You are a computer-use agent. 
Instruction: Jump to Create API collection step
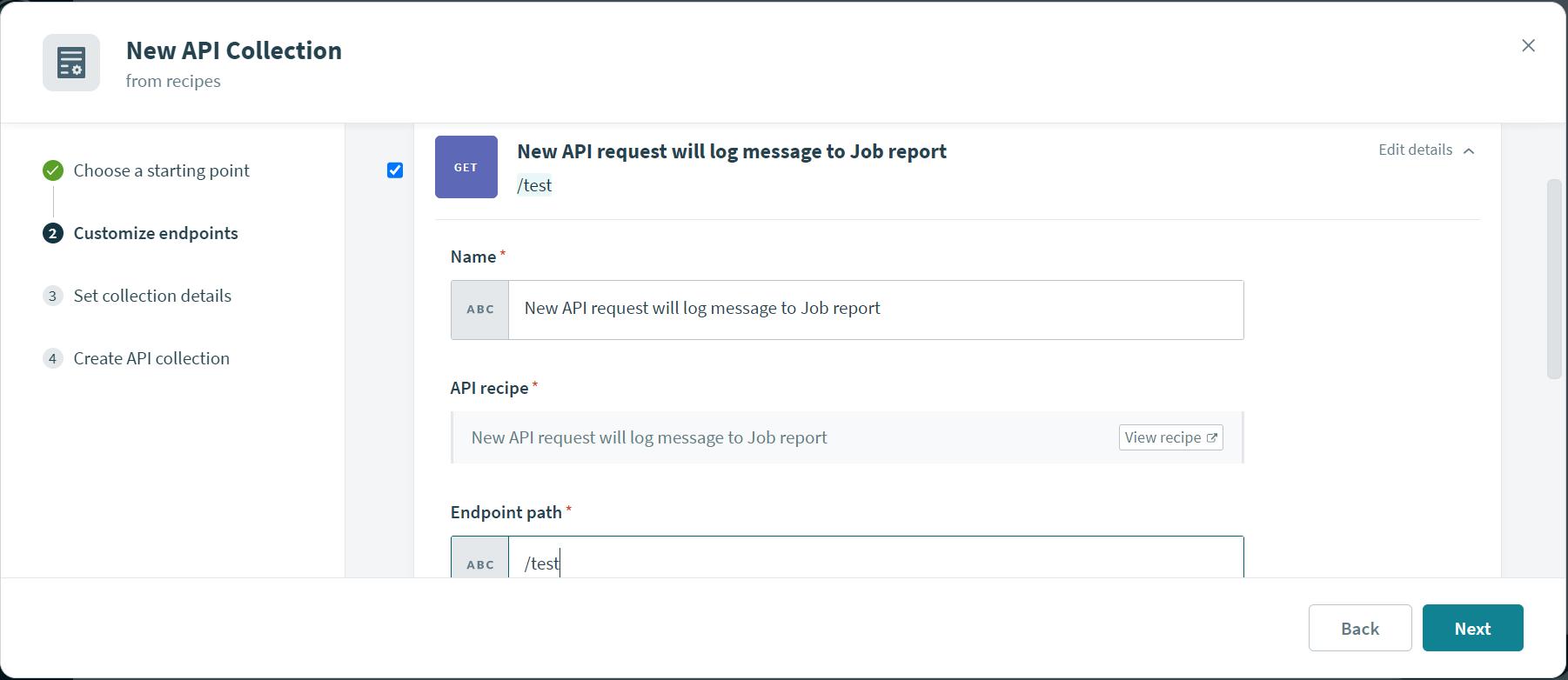pos(151,358)
